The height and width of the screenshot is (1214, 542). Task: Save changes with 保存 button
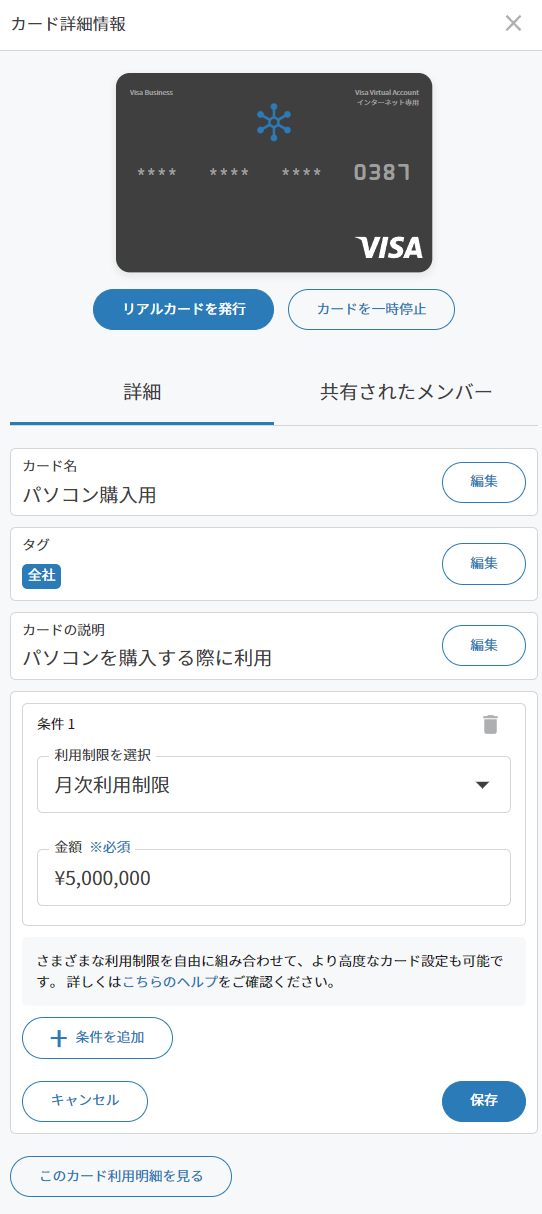tap(484, 1101)
